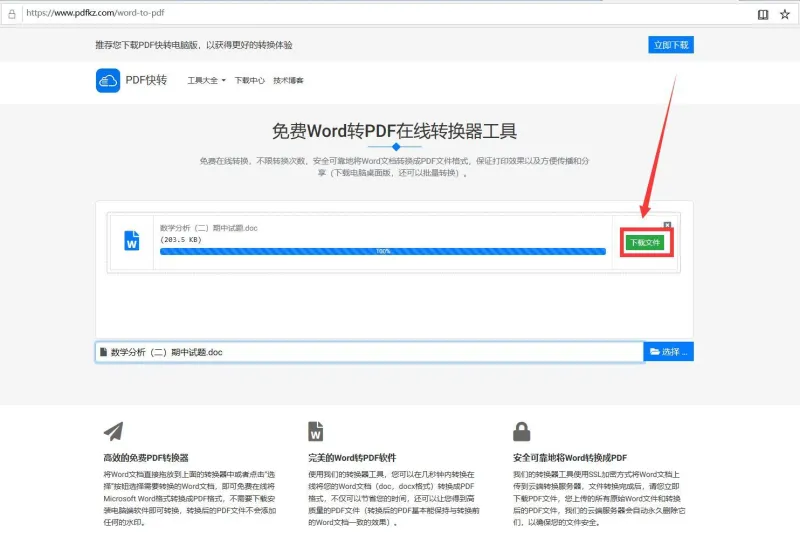The width and height of the screenshot is (800, 539).
Task: Click the PDF快转 cloud logo icon
Action: coord(108,81)
